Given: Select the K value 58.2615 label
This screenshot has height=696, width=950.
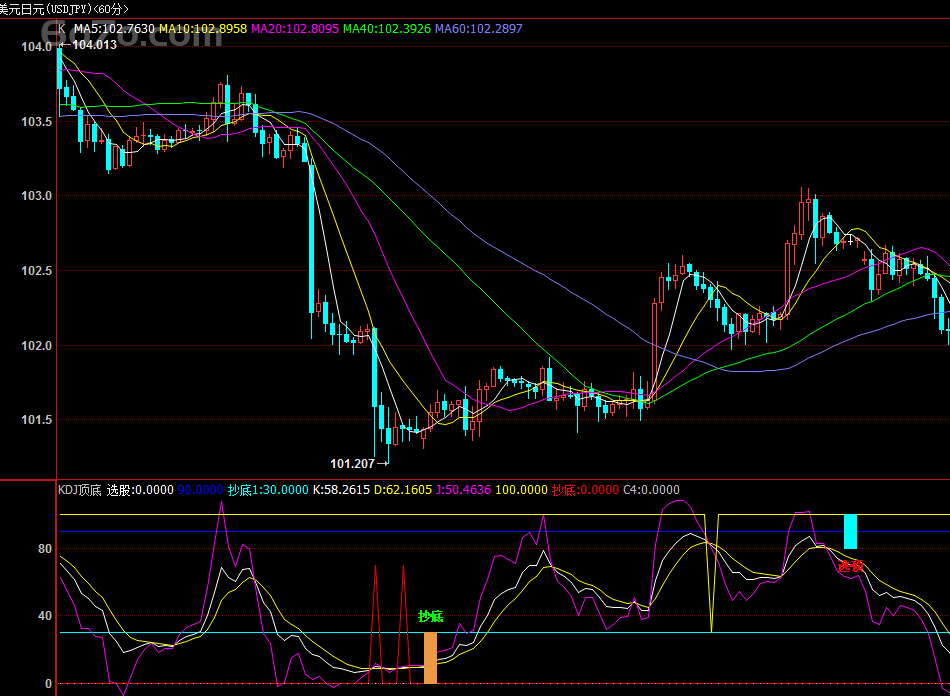Looking at the screenshot, I should pyautogui.click(x=342, y=490).
